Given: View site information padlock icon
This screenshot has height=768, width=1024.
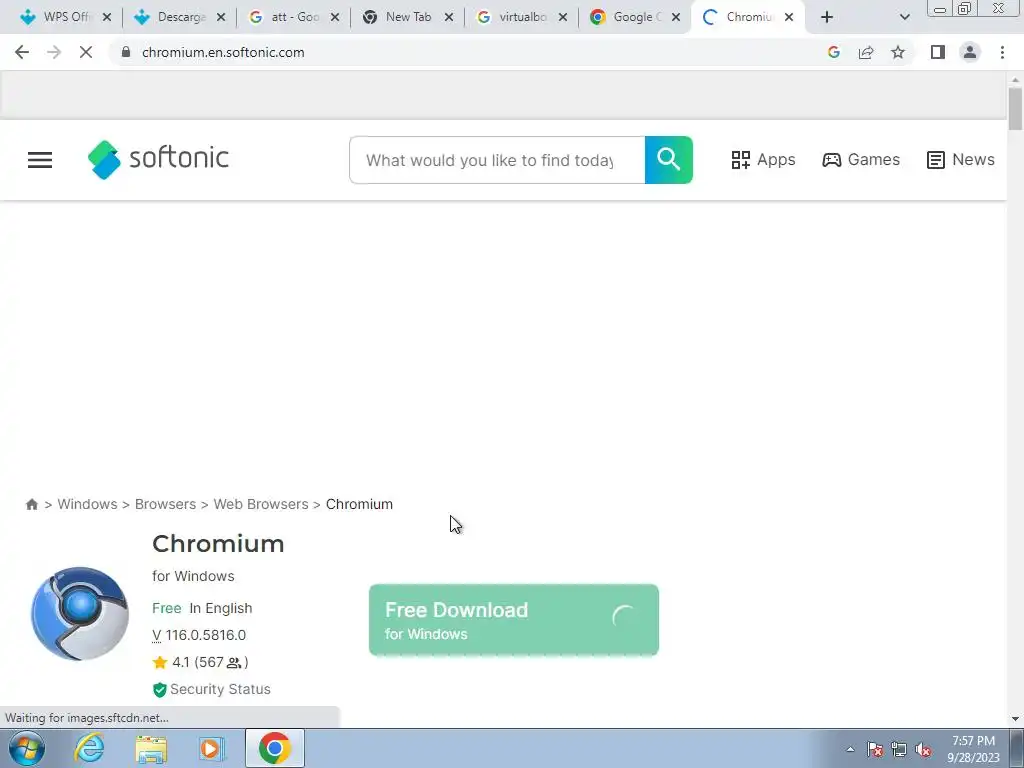Looking at the screenshot, I should coord(126,52).
